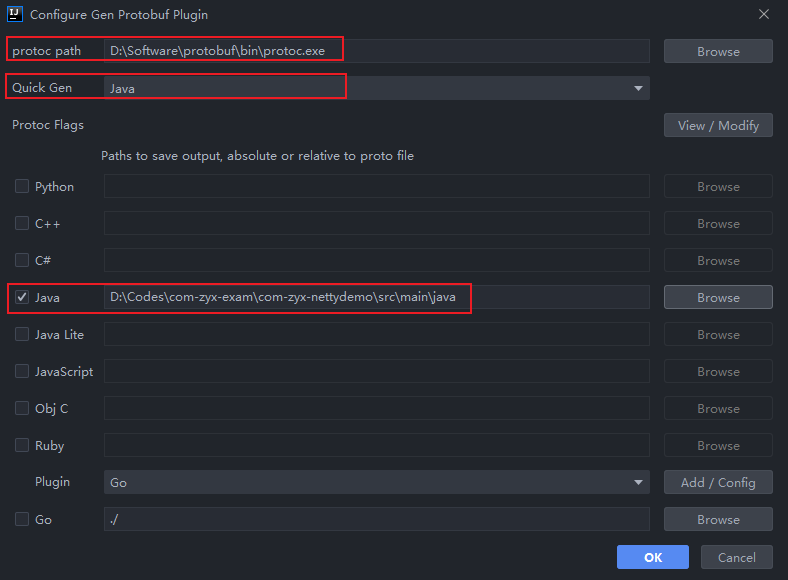
Task: Click the Protoc Flags label
Action: pos(48,125)
